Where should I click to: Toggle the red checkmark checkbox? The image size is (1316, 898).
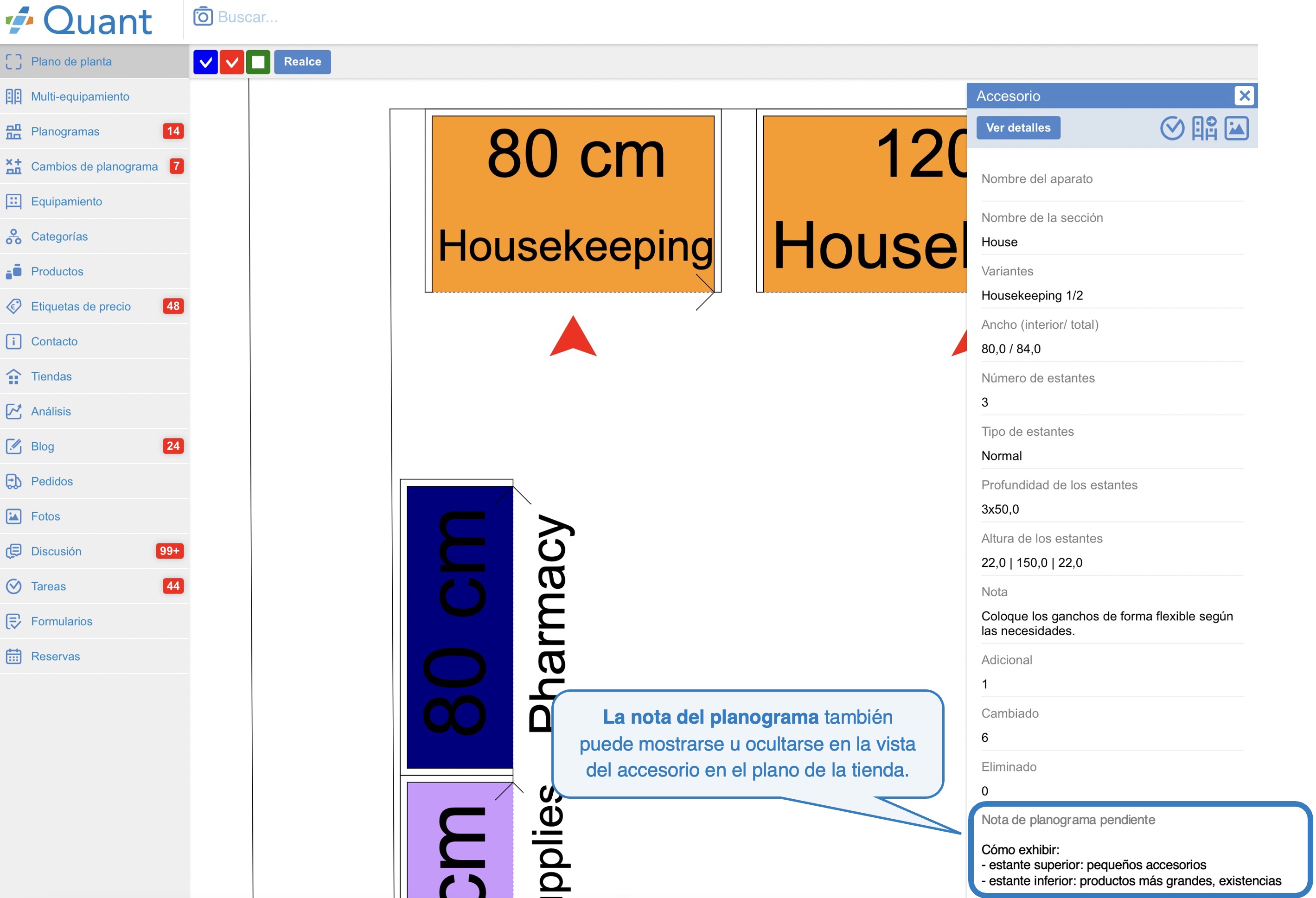(x=231, y=62)
